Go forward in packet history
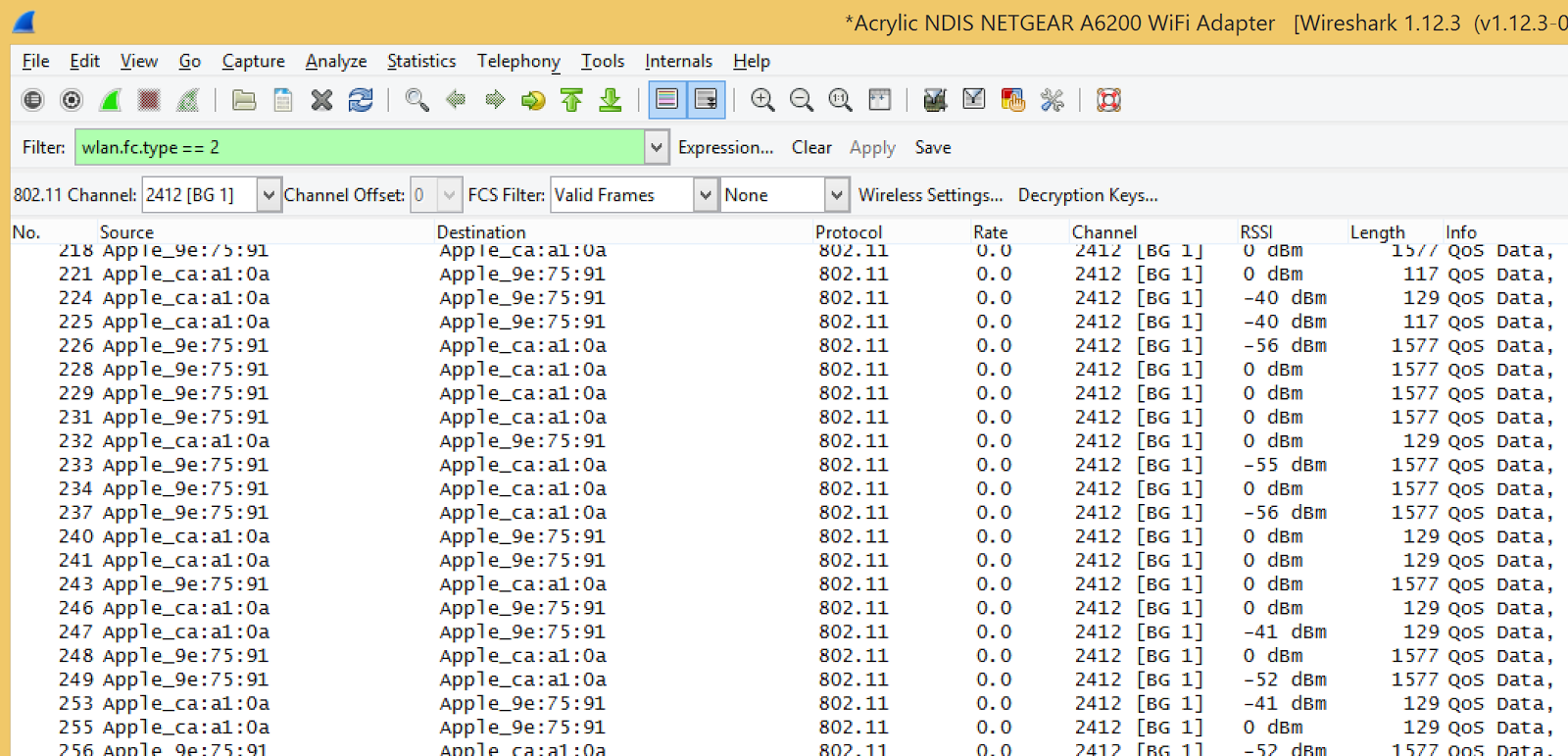1568x756 pixels. click(495, 100)
